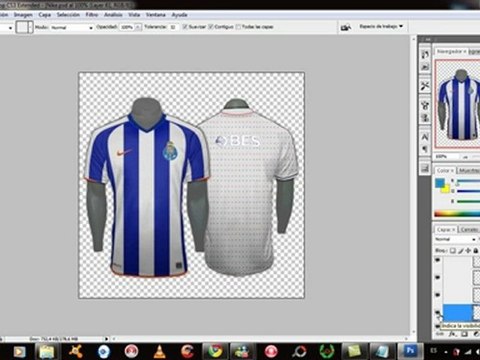Open the Vista menu
The width and height of the screenshot is (480, 360).
[134, 15]
